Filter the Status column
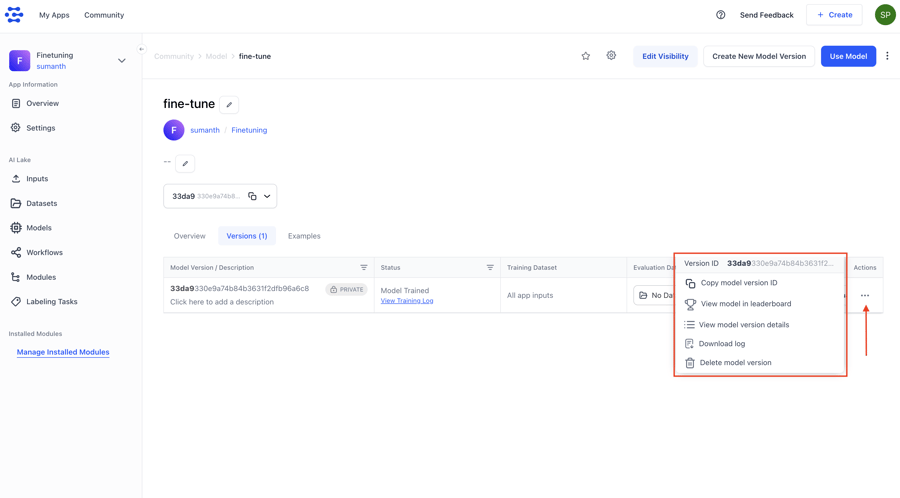 pyautogui.click(x=490, y=268)
